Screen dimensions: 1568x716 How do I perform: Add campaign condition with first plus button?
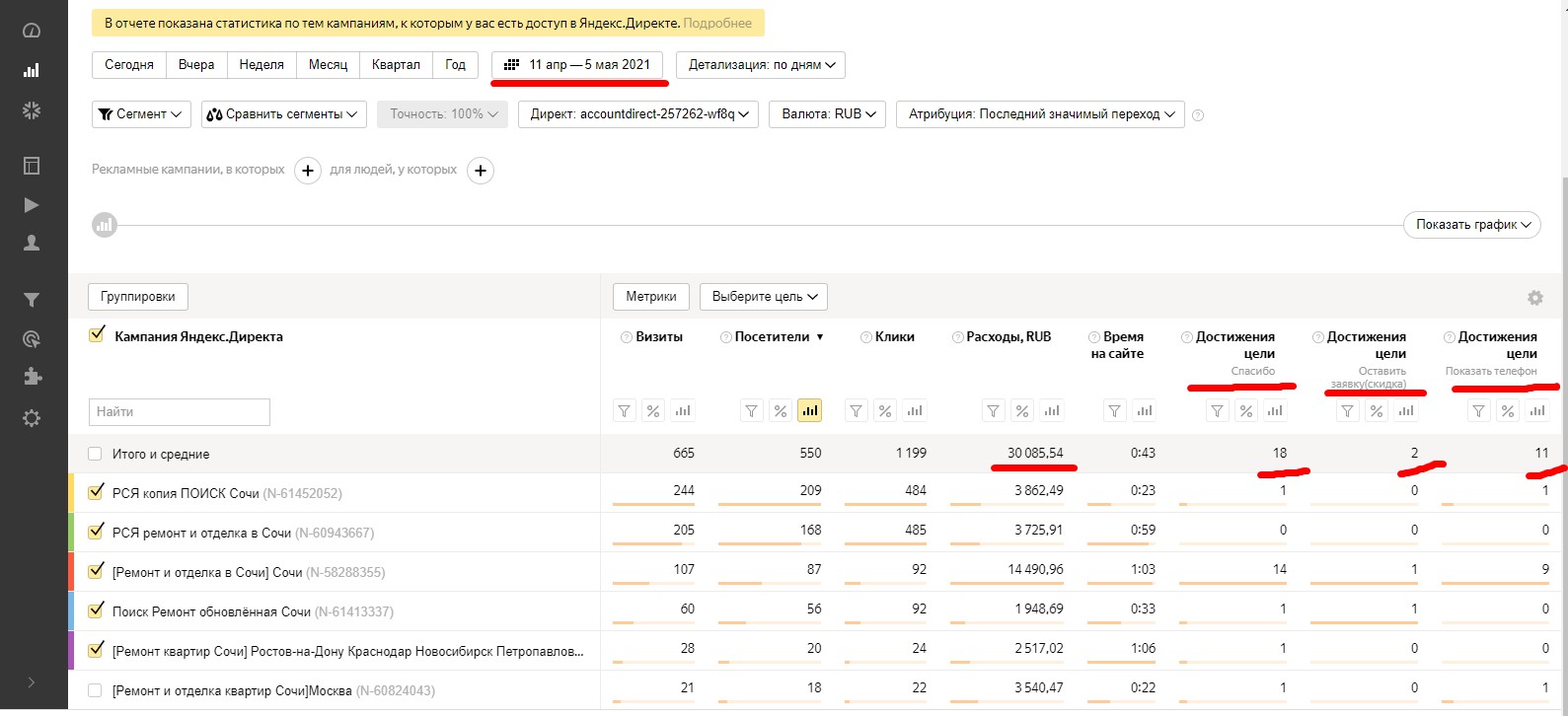click(308, 171)
